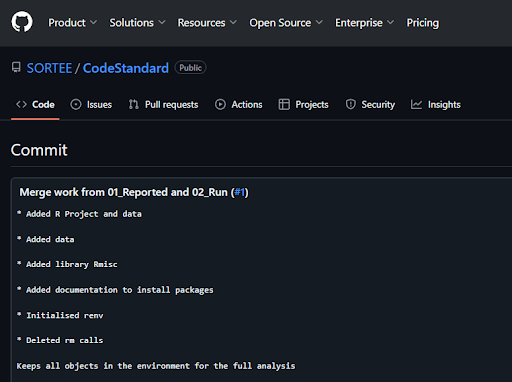Click the Actions play icon

[220, 104]
